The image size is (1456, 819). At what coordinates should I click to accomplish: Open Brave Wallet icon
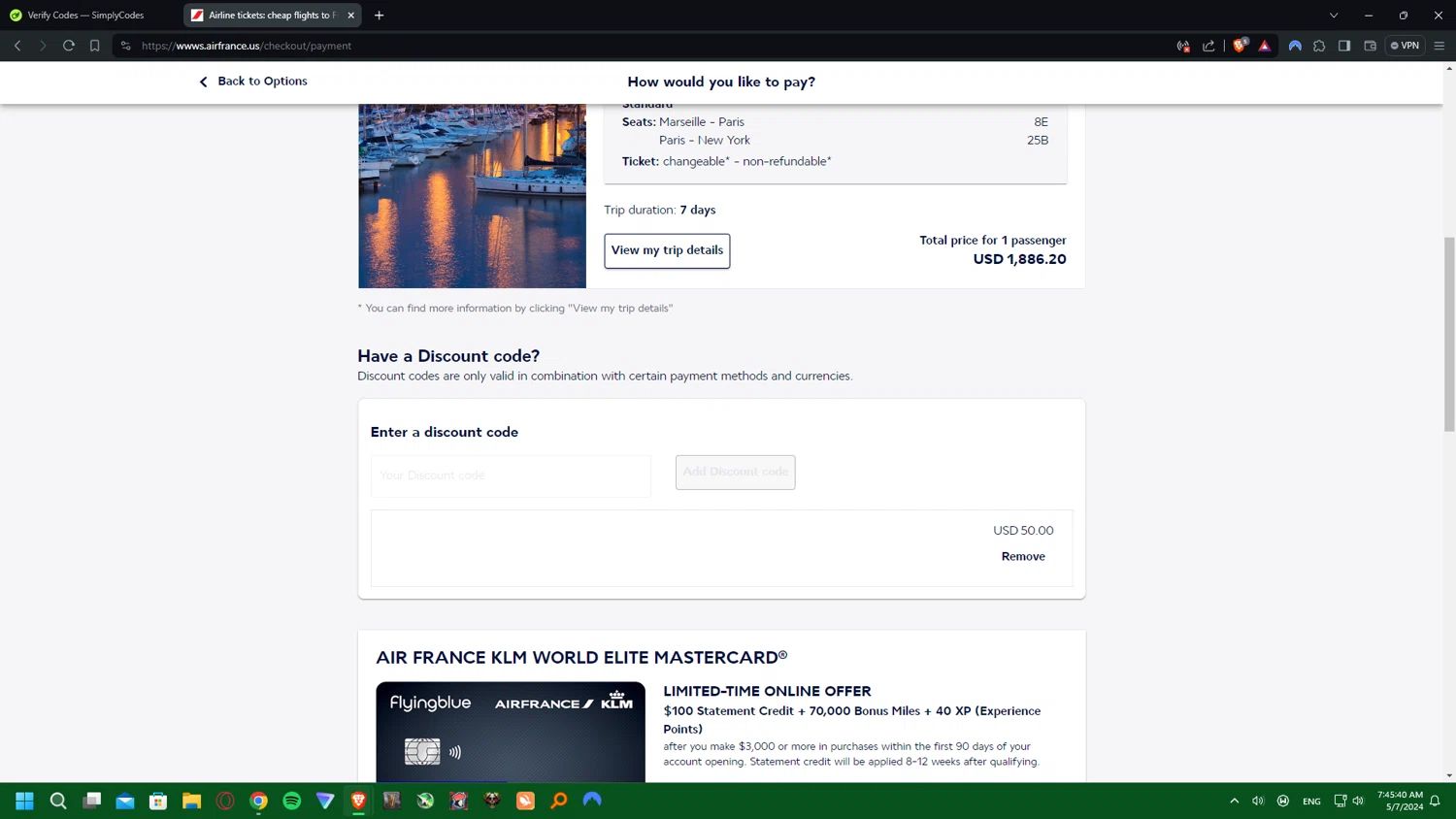[1370, 46]
